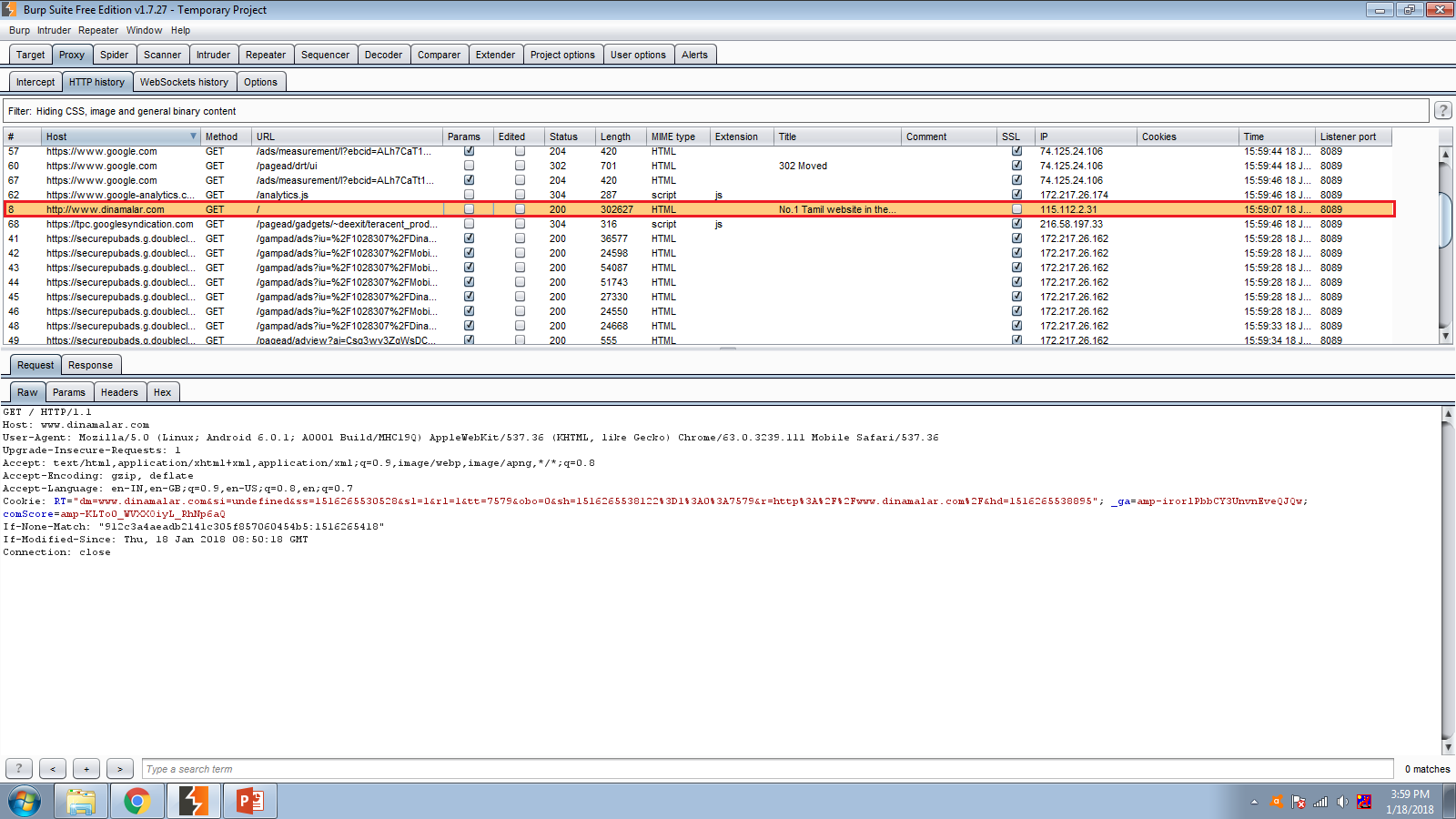The image size is (1456, 819).
Task: Select the row with host http://www.dinamalar.com
Action: pos(699,209)
